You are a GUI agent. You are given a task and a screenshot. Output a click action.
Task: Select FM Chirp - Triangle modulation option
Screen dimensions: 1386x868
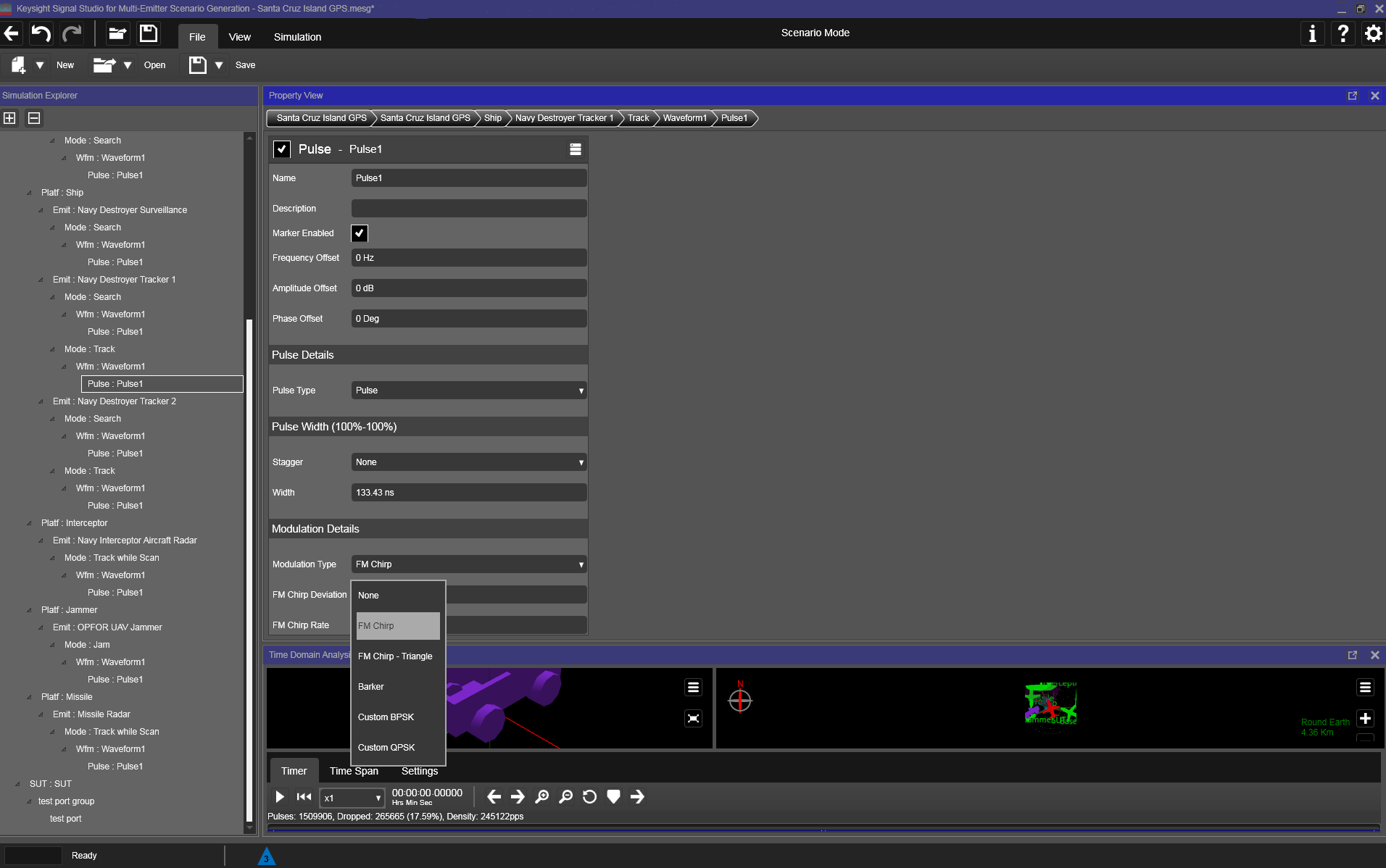click(395, 656)
